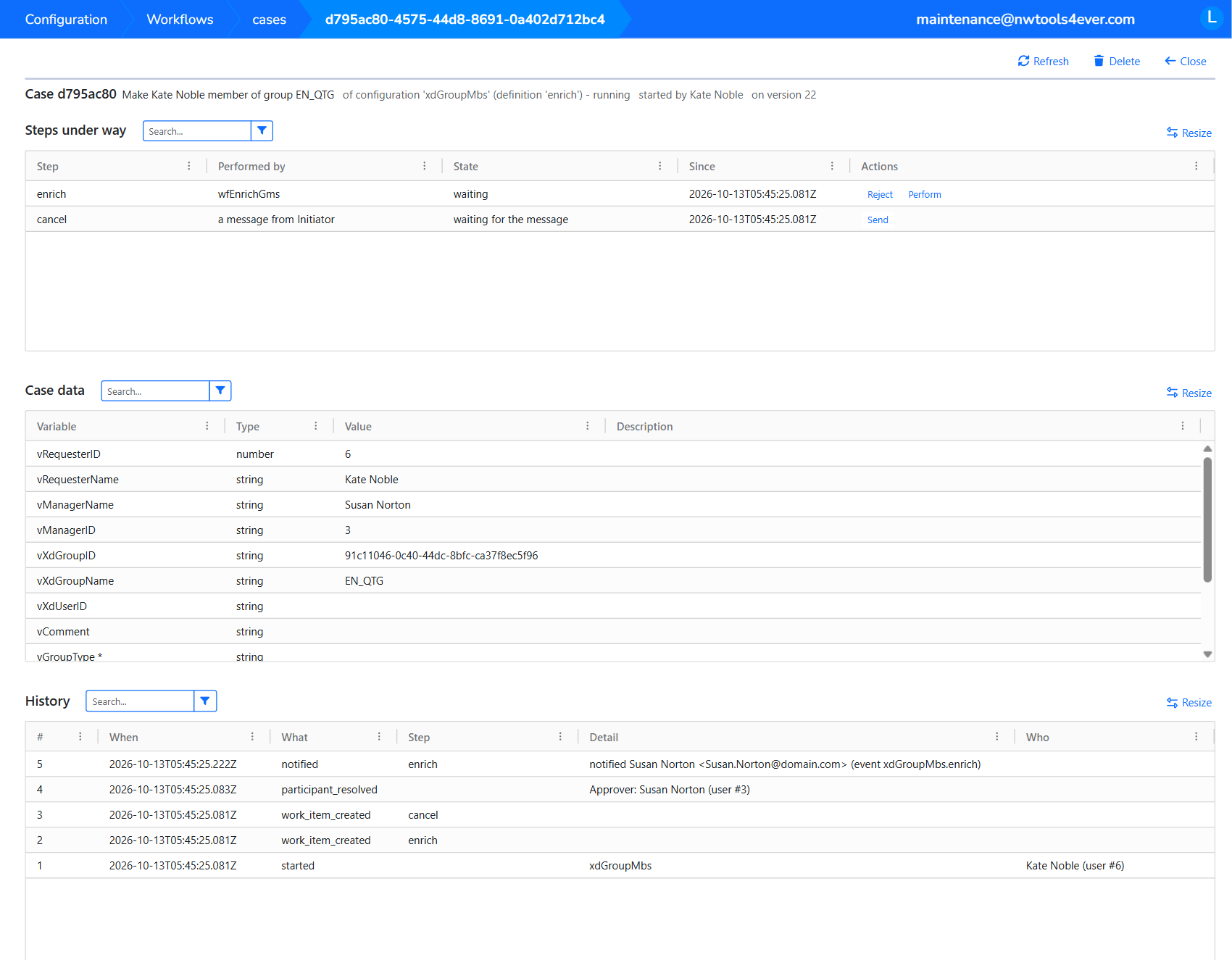Sort by Since column header
This screenshot has height=960, width=1232.
[702, 166]
